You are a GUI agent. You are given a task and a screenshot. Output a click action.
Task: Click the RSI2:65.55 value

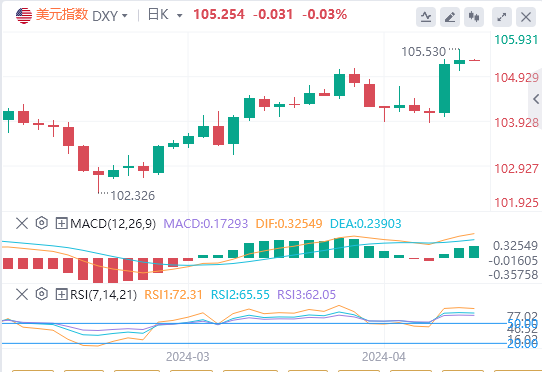(240, 295)
